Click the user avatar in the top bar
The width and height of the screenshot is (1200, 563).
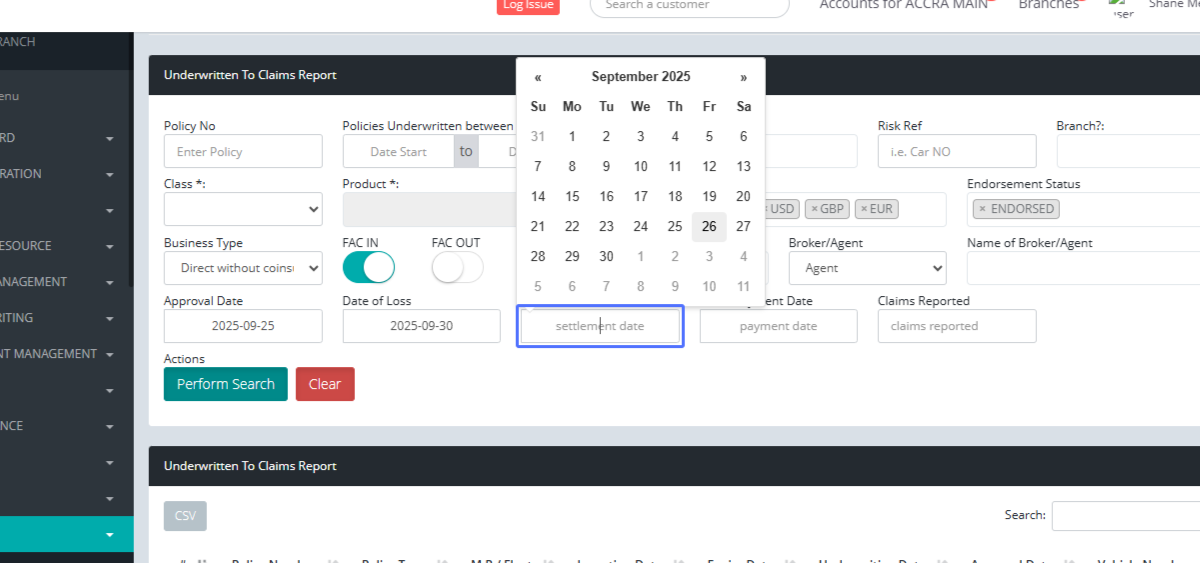pos(1122,8)
